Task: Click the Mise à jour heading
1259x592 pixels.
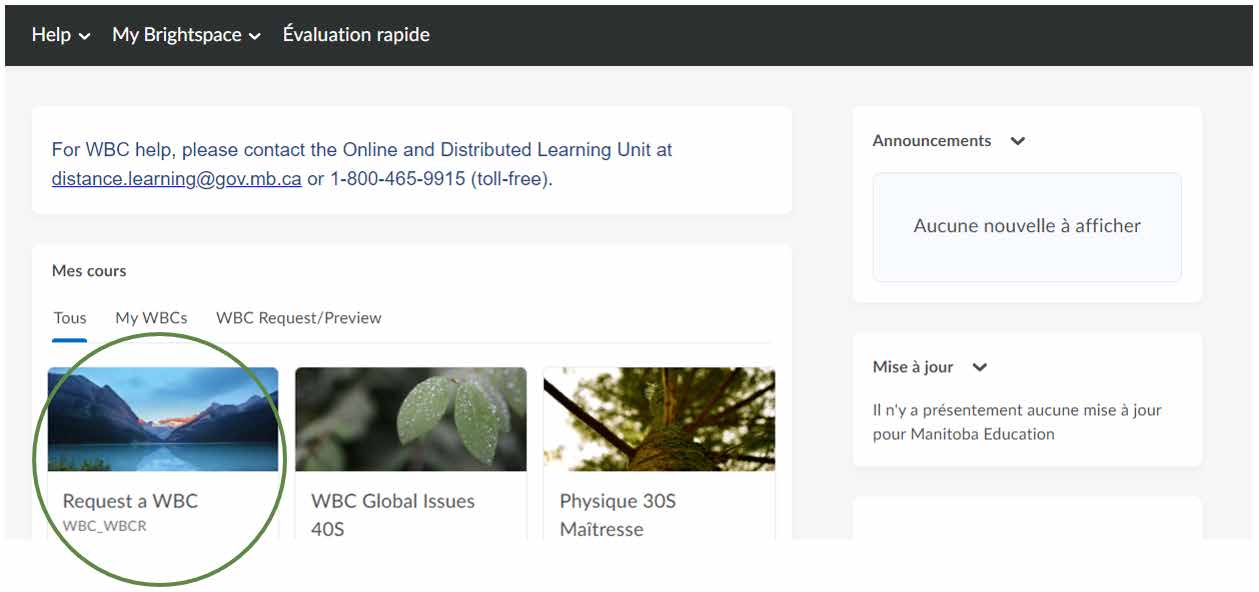Action: 913,367
